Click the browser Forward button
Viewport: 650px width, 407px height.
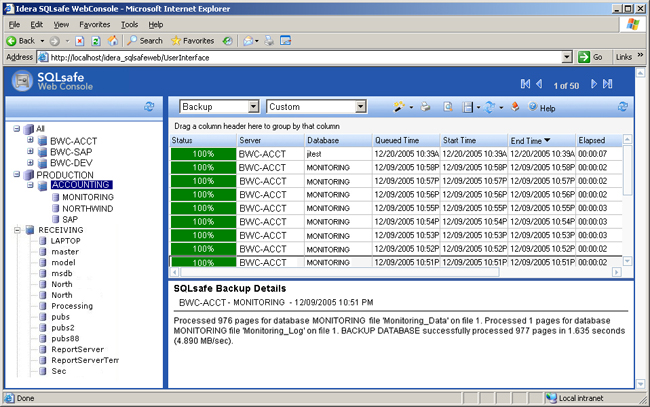55,41
